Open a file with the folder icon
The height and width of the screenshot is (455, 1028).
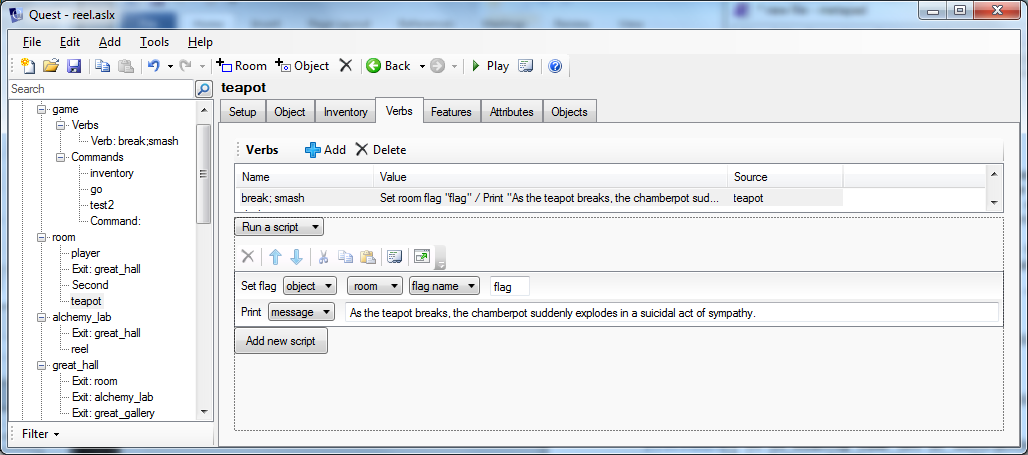[51, 66]
